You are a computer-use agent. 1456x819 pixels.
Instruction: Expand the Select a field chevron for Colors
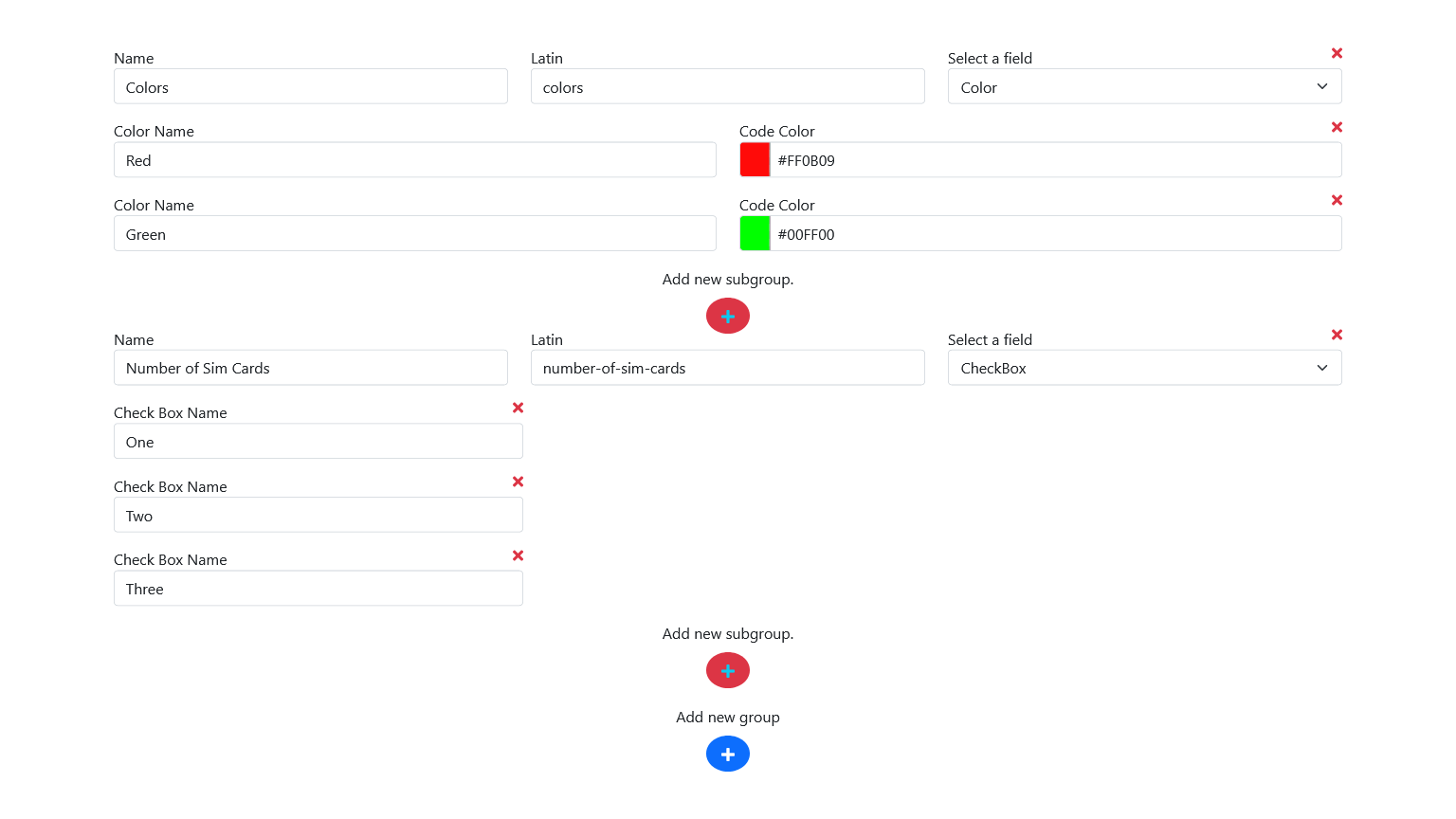(1321, 86)
